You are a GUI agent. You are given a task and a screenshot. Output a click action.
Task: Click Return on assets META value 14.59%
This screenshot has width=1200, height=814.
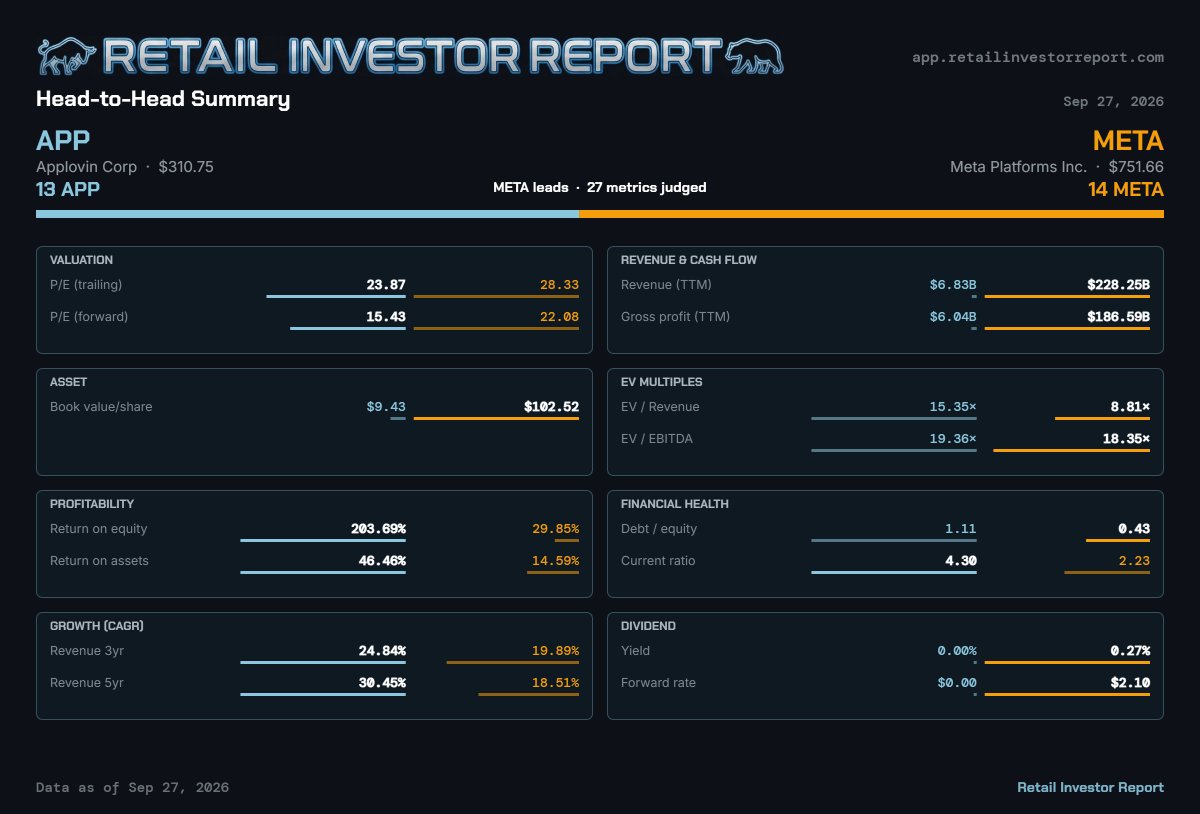point(555,561)
